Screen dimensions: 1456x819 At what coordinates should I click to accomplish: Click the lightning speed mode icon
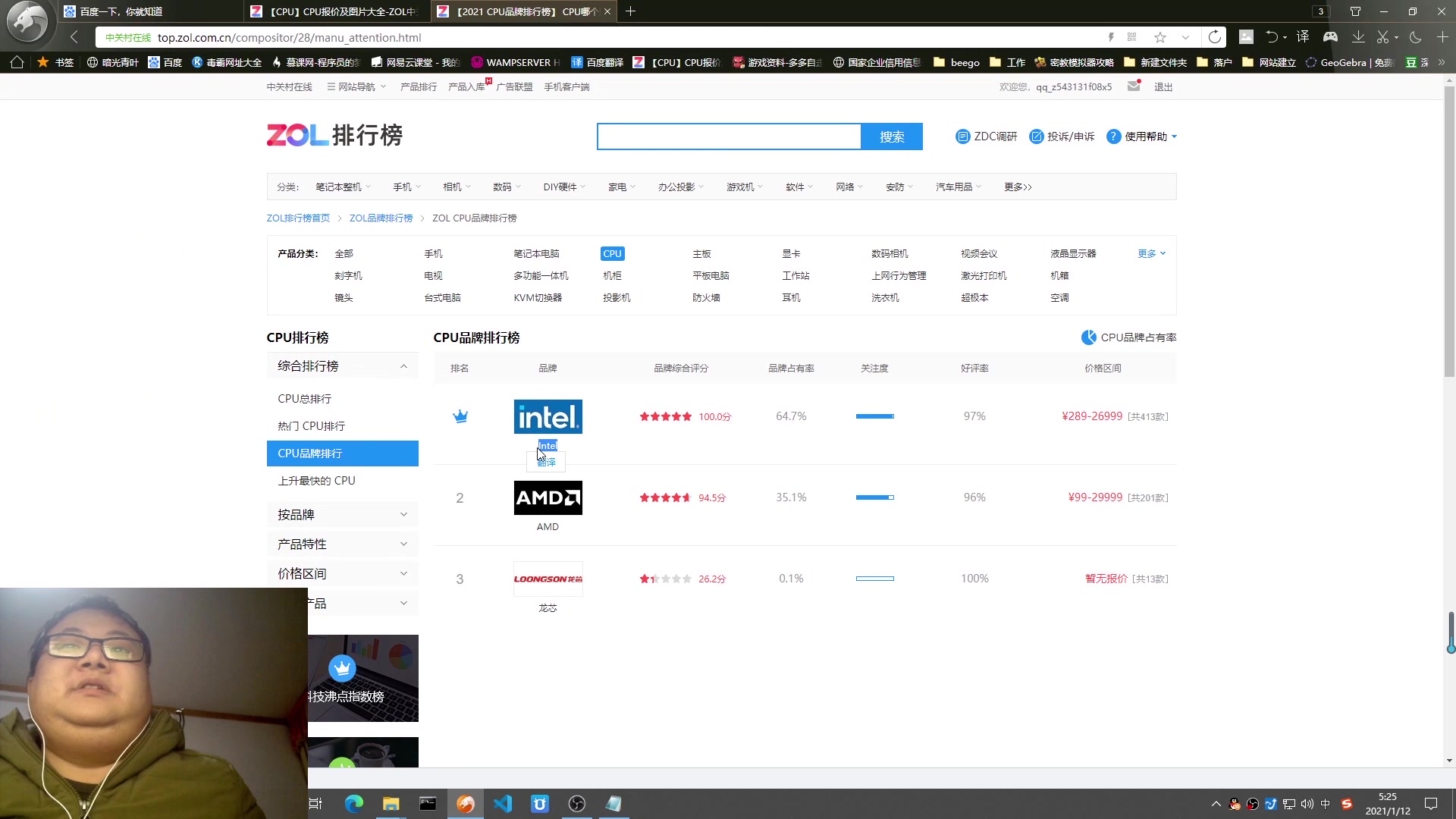(1111, 37)
